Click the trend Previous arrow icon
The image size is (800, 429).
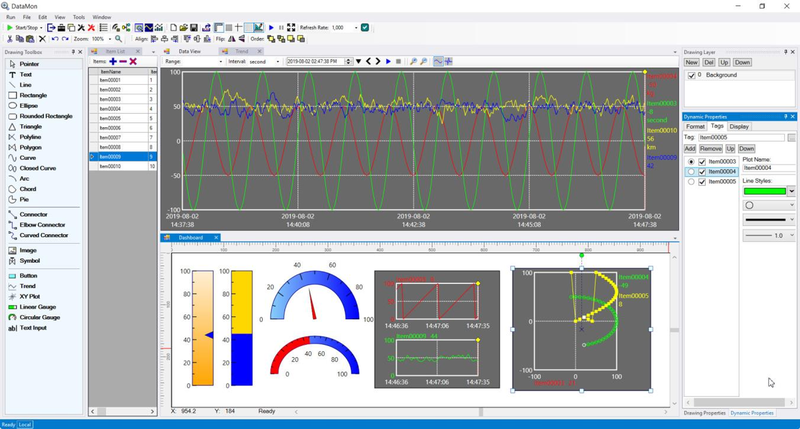(368, 61)
